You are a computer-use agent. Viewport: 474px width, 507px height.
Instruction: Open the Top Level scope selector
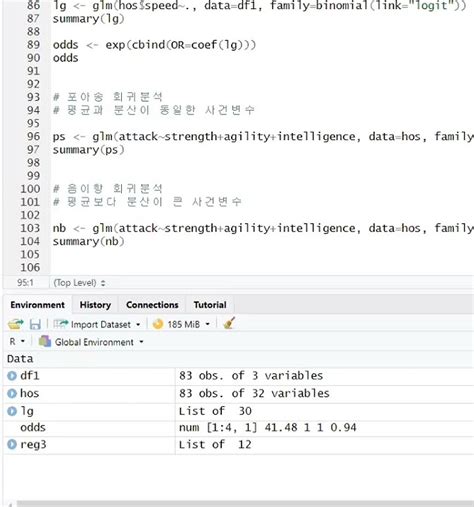79,283
